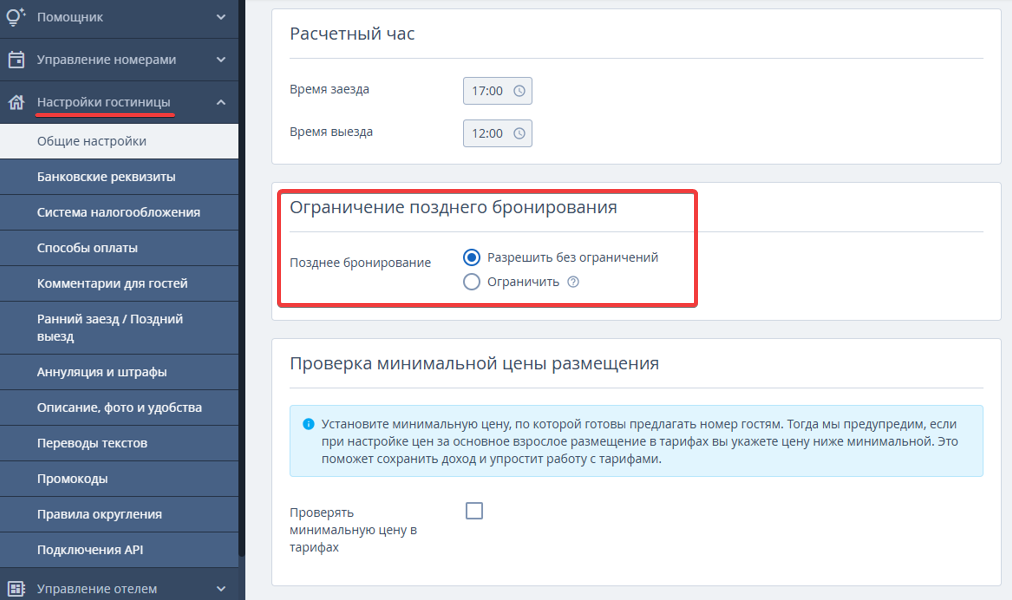Click the Время заезда label
1012x600 pixels.
[x=329, y=89]
